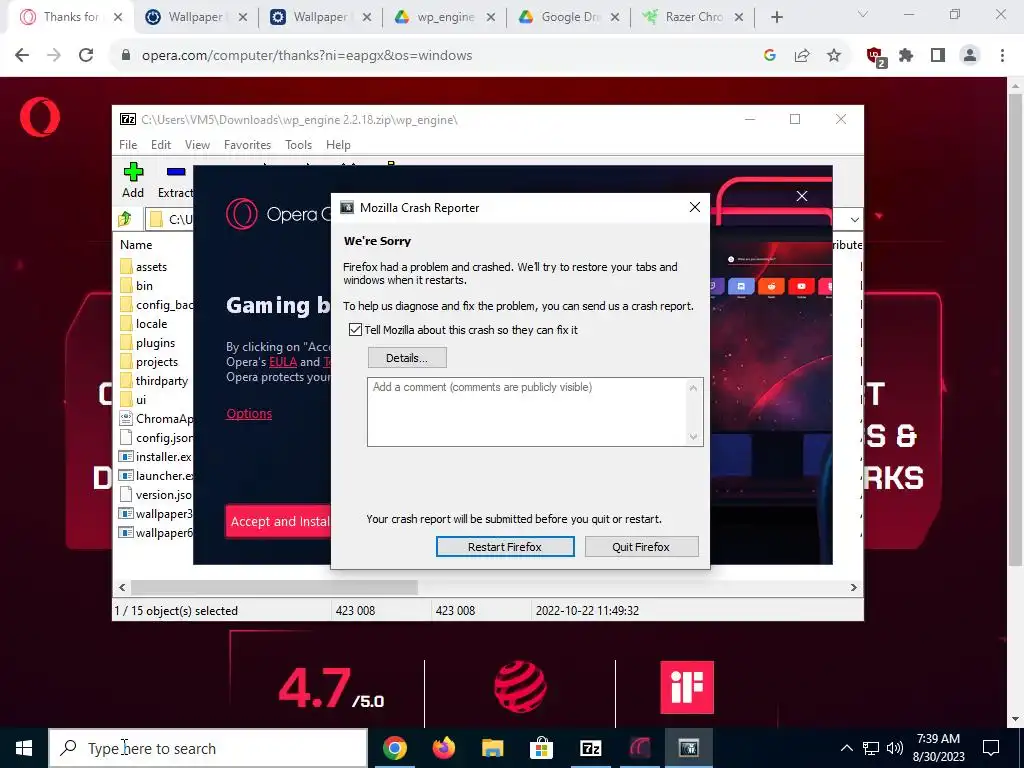
Task: Open 7-Zip from the taskbar
Action: (590, 748)
